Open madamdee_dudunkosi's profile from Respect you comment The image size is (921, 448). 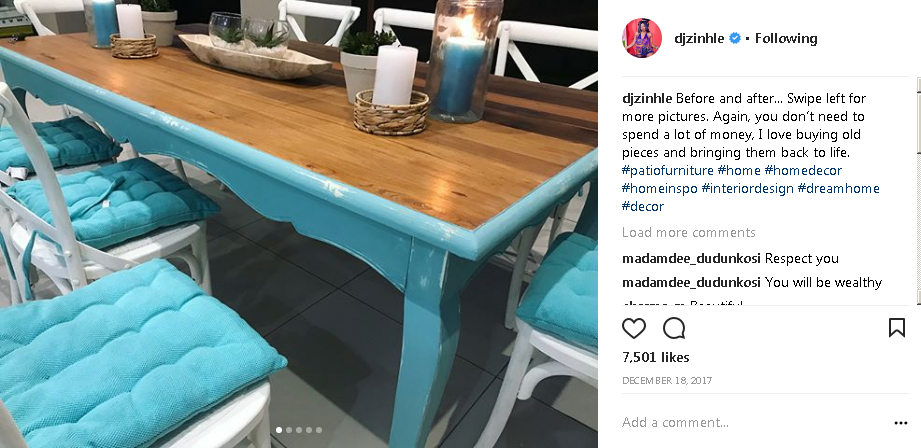click(x=691, y=258)
